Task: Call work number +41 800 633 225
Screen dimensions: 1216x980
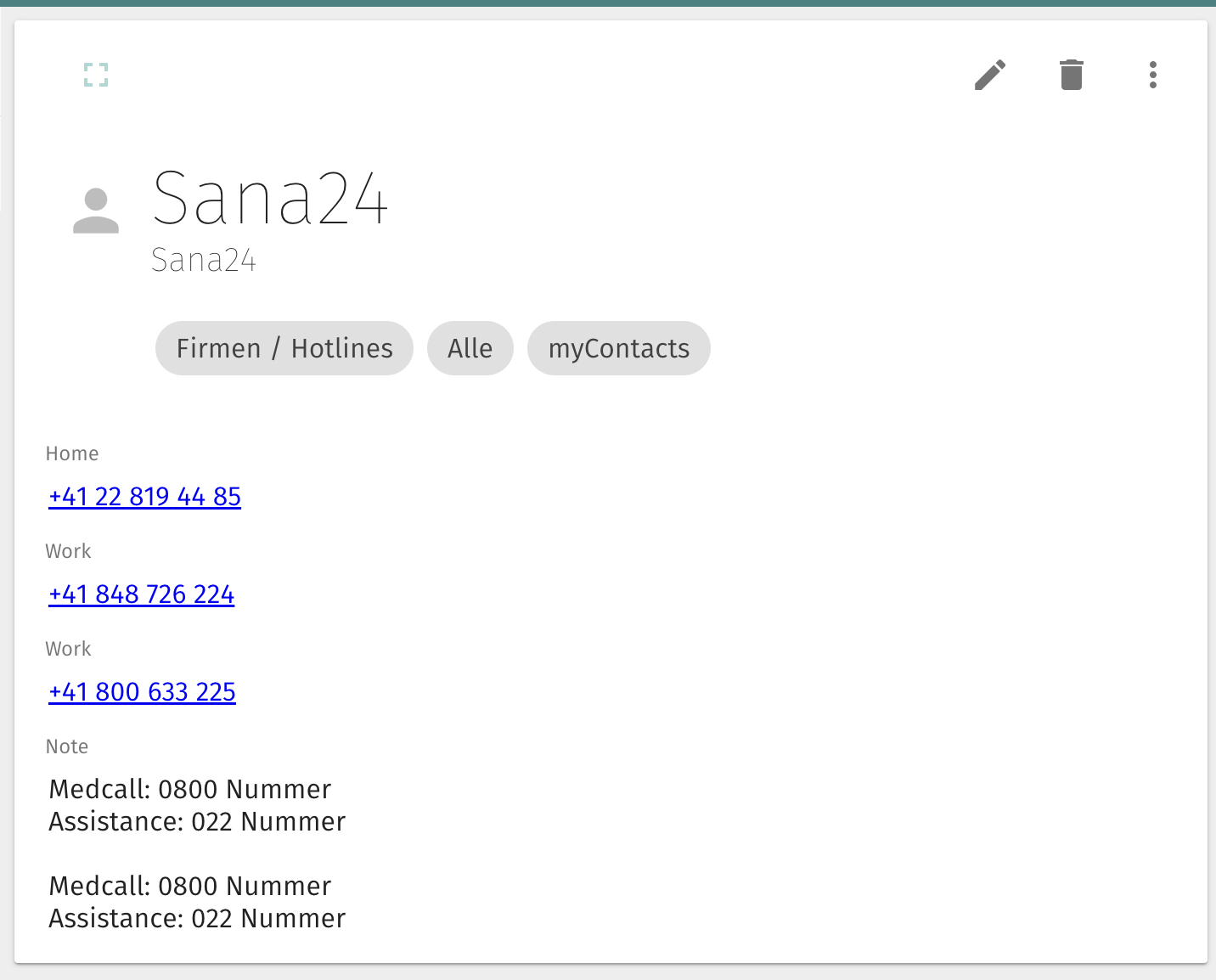Action: click(142, 692)
